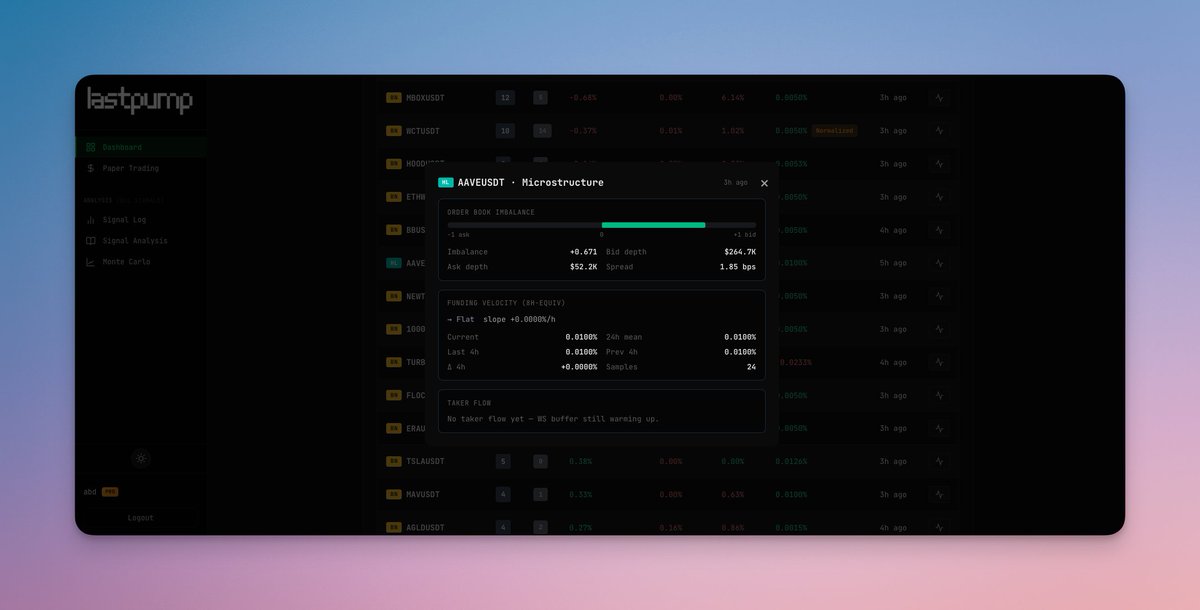Viewport: 1200px width, 610px height.
Task: Click the AAVEUSDT · Microstructure title
Action: [530, 183]
